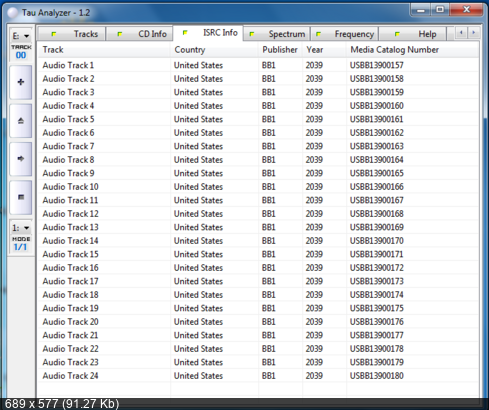Click the plus button in left sidebar
Screen dimensions: 489x410
pyautogui.click(x=21, y=82)
